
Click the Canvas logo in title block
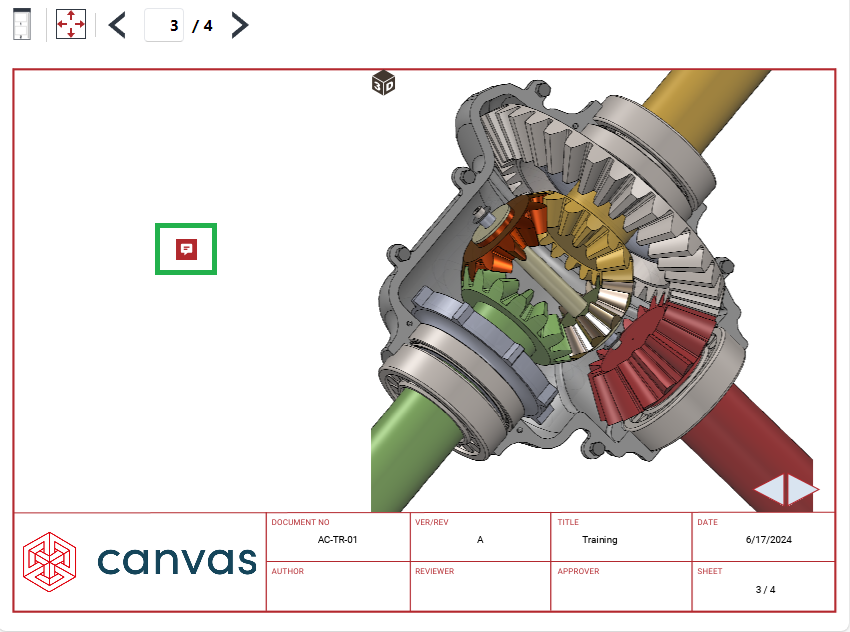point(139,562)
